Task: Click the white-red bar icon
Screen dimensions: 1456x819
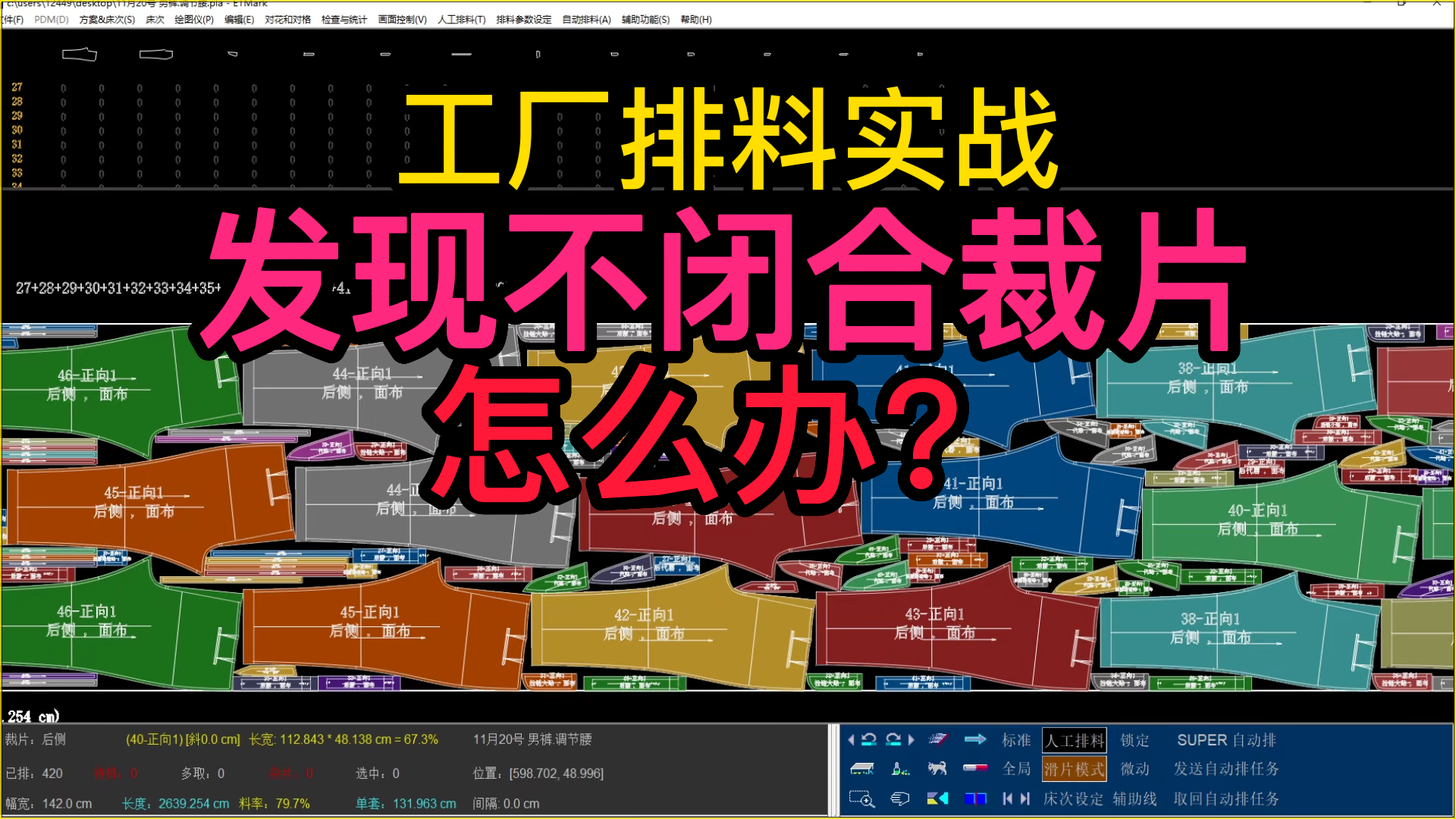Action: point(975,768)
